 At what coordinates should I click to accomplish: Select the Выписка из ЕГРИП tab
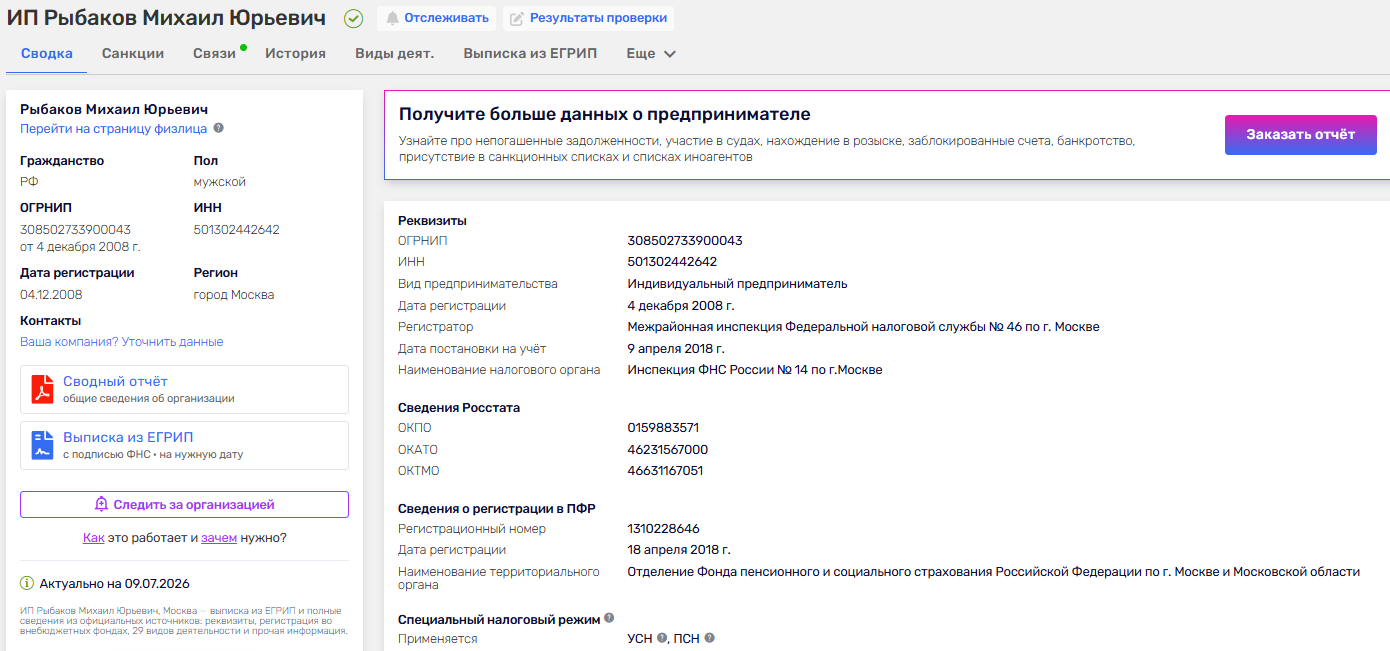click(x=530, y=53)
